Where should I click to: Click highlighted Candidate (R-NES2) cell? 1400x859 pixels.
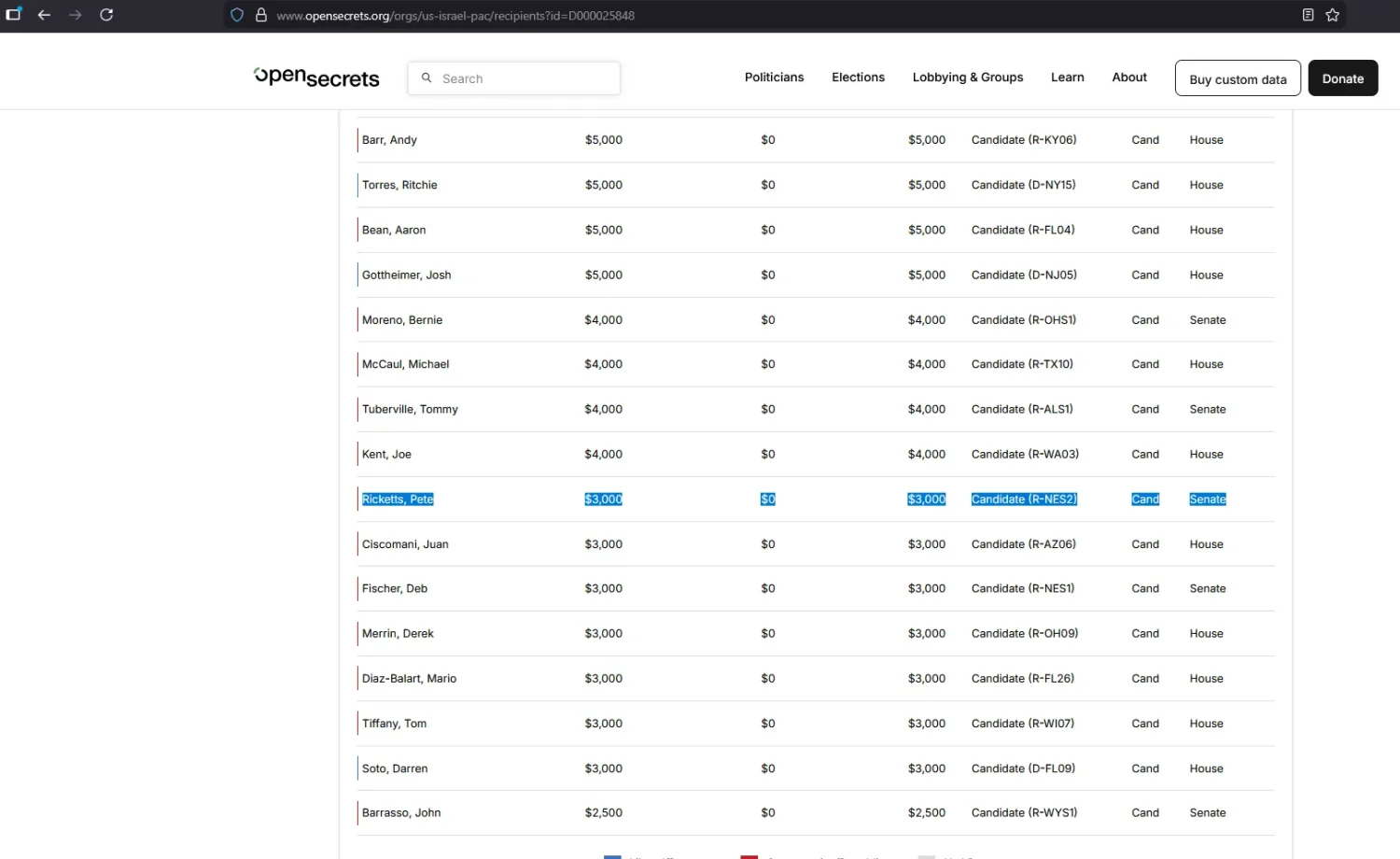1024,500
